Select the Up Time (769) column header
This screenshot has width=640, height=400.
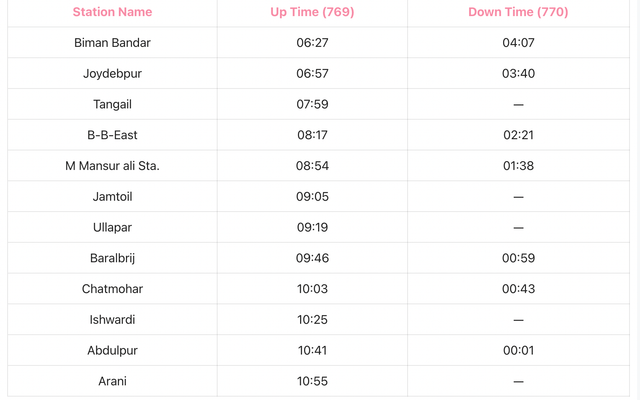click(312, 12)
